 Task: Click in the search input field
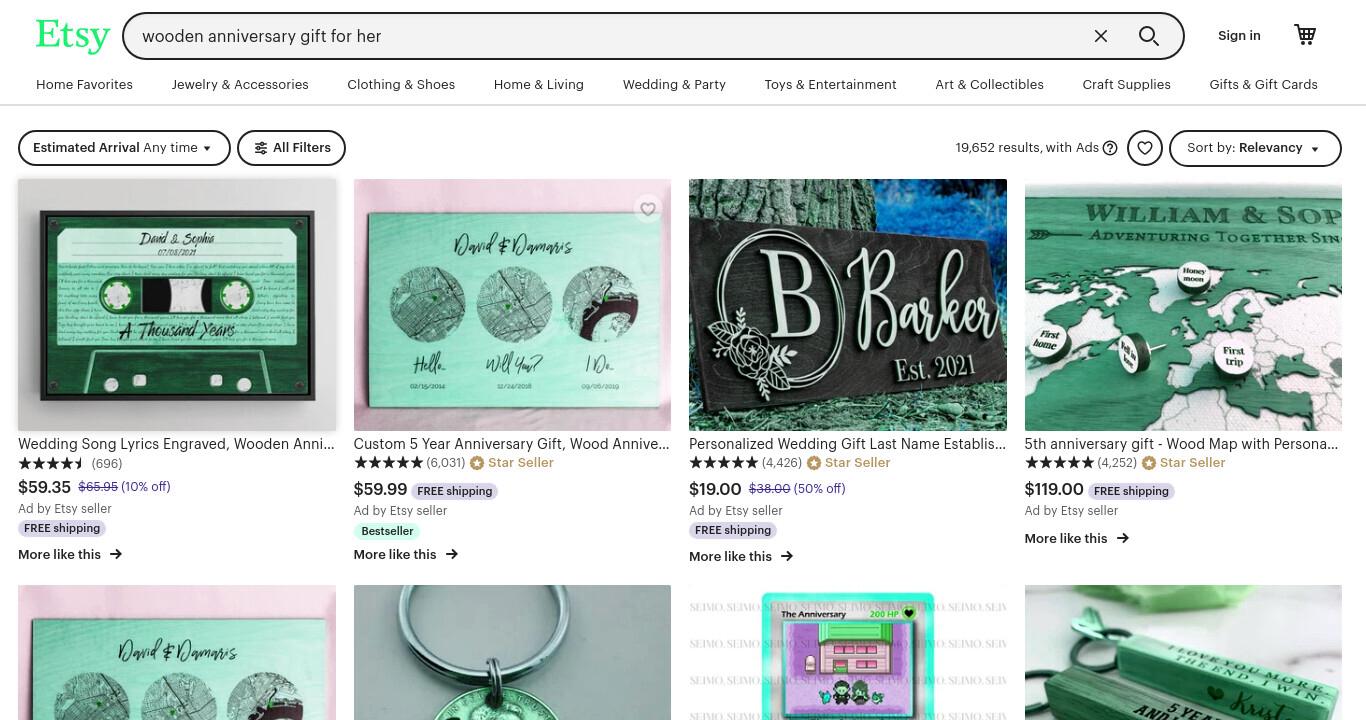[x=610, y=36]
